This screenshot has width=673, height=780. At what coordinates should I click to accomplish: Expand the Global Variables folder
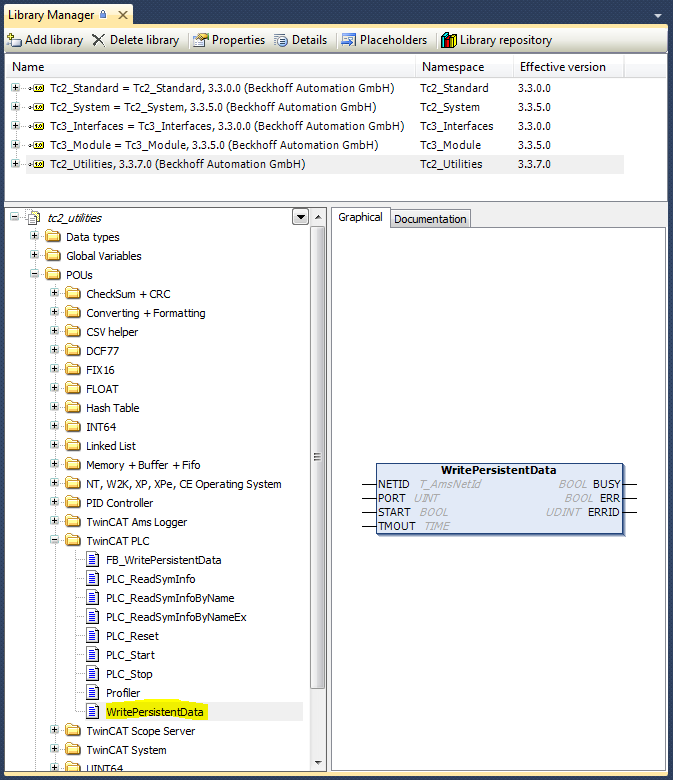click(x=34, y=254)
